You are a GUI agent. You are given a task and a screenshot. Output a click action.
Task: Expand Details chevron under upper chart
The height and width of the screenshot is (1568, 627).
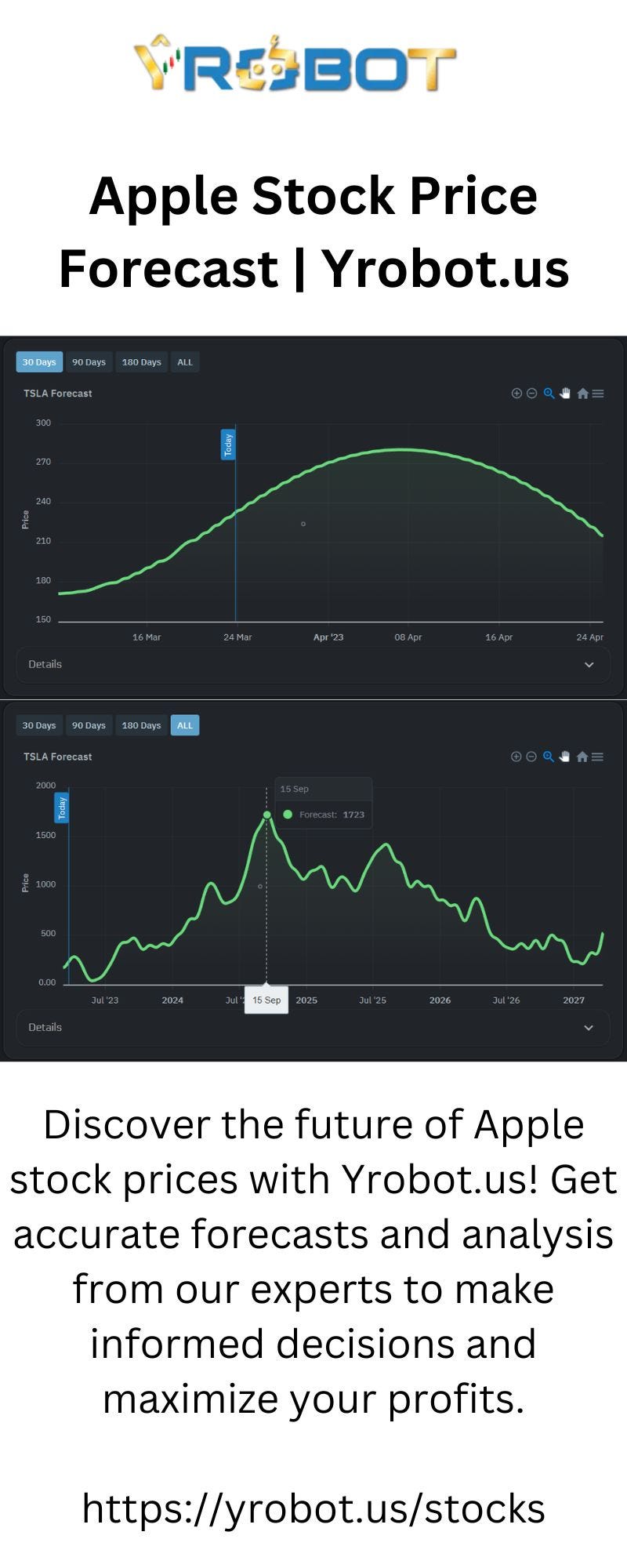point(589,665)
